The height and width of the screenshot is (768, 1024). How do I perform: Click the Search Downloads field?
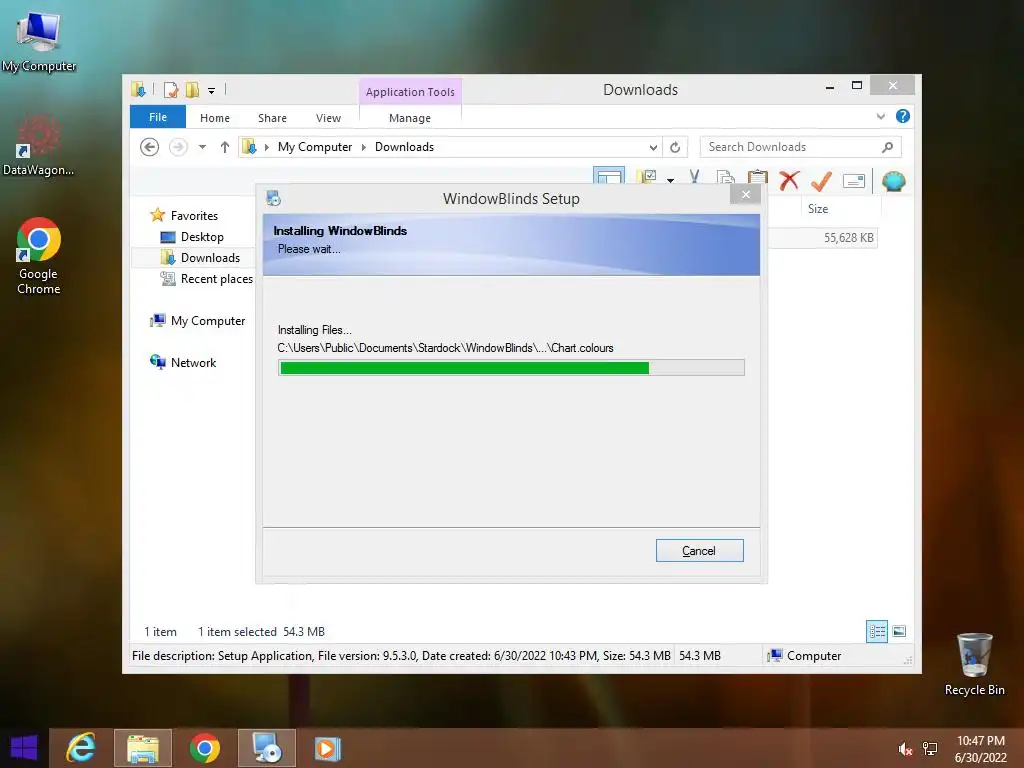click(x=801, y=147)
